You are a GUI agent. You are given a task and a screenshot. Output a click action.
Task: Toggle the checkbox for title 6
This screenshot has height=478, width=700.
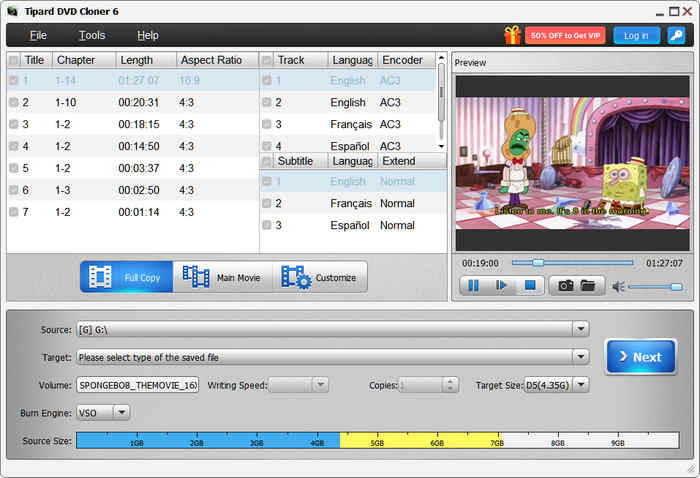pos(14,190)
